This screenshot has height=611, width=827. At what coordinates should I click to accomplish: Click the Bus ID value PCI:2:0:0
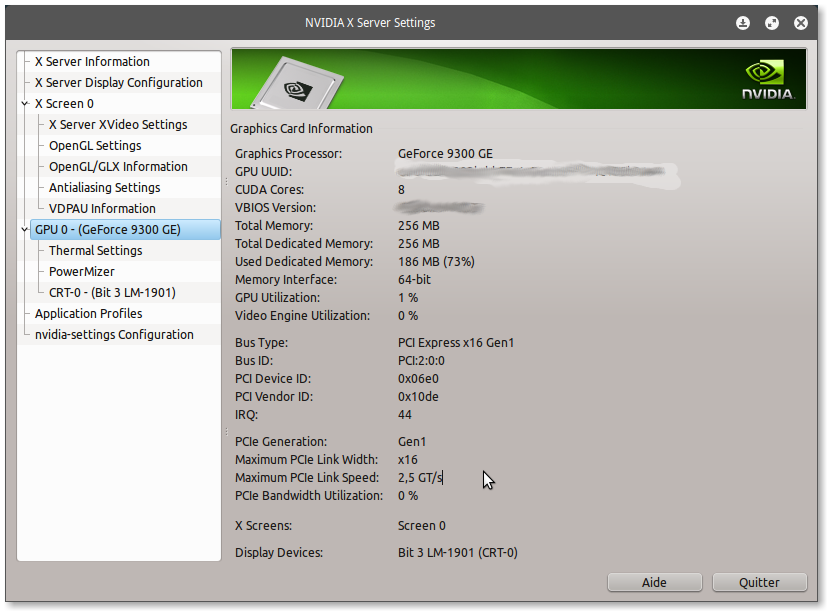(421, 361)
